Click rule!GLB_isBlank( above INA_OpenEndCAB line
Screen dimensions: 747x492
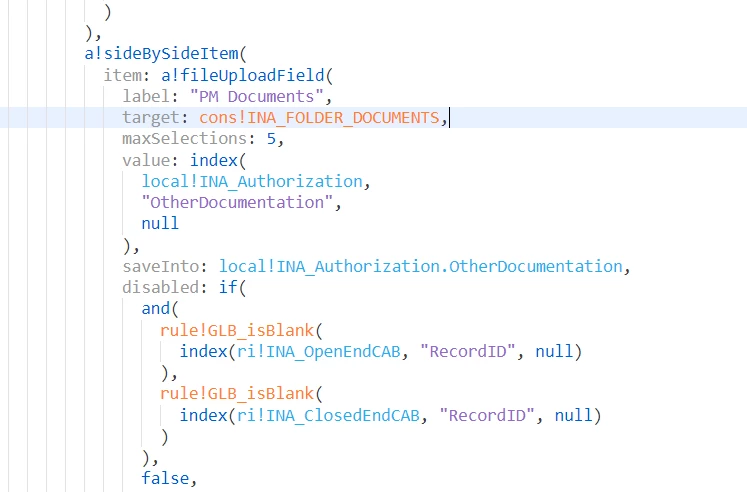[242, 330]
